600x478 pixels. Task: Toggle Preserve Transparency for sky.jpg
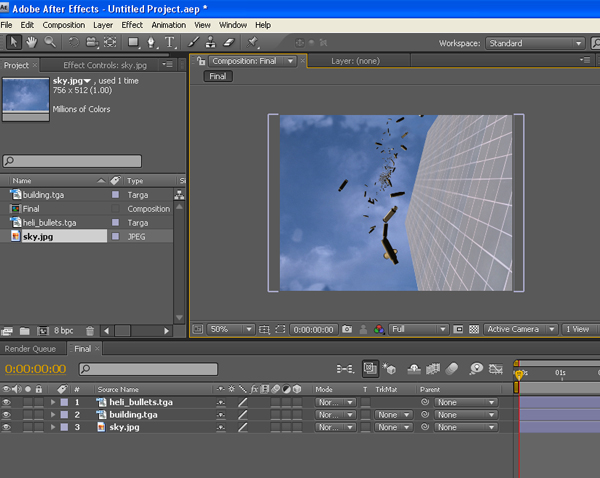click(365, 427)
